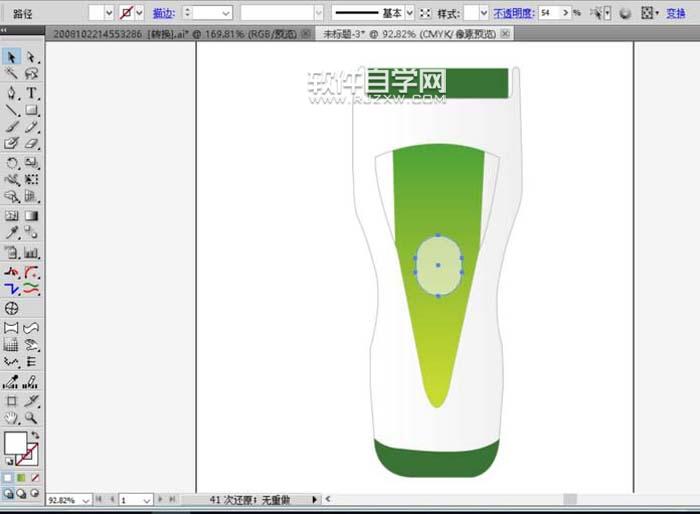700x514 pixels.
Task: Switch paint mode to Gradient
Action: tap(22, 477)
